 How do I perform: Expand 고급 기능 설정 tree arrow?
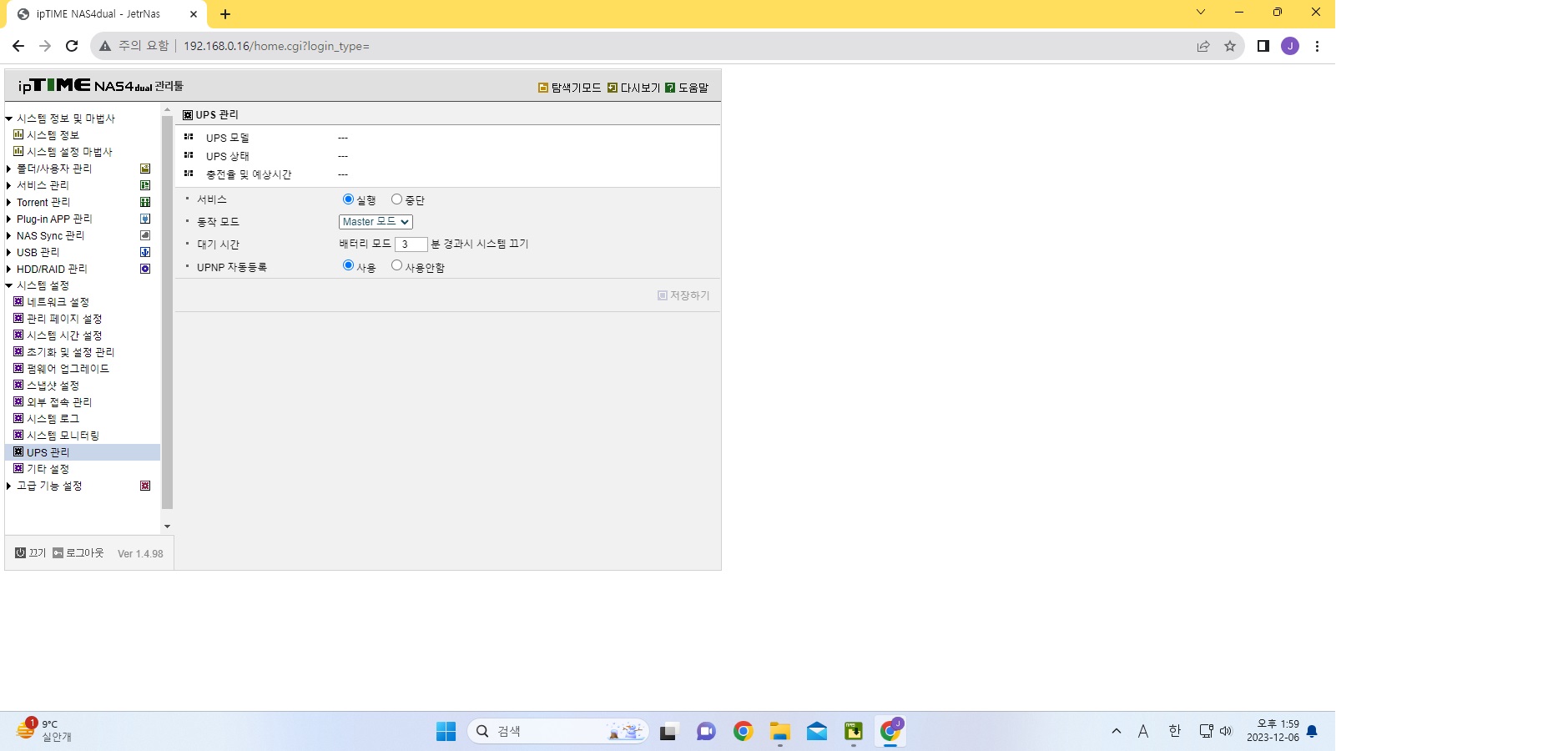(9, 486)
